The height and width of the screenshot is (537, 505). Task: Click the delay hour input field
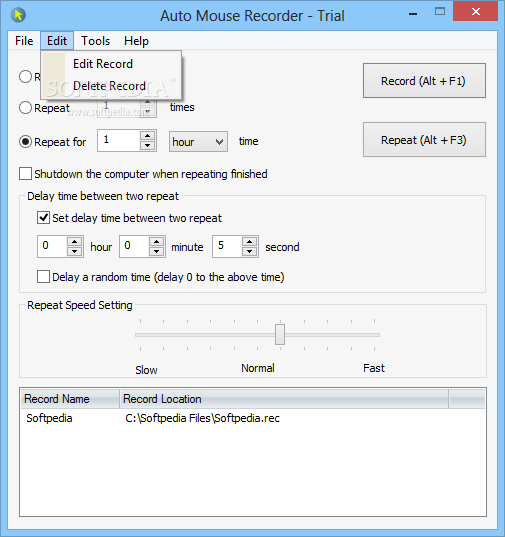click(52, 246)
